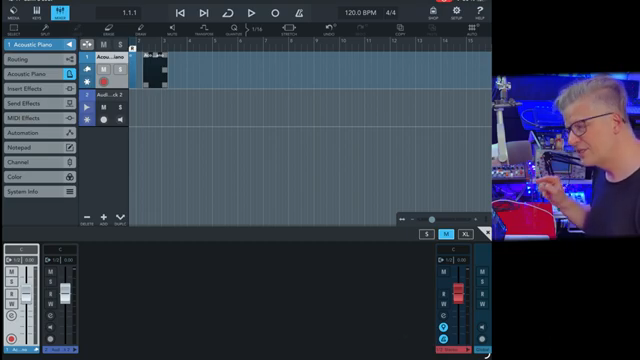Viewport: 640px width, 360px height.
Task: Apply Quantize to selection
Action: (234, 29)
